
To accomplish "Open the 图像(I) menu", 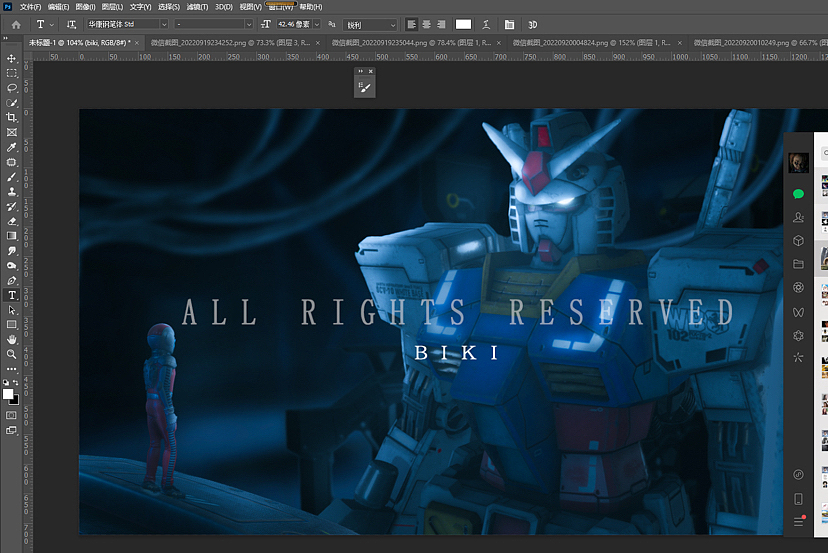I will [x=85, y=7].
